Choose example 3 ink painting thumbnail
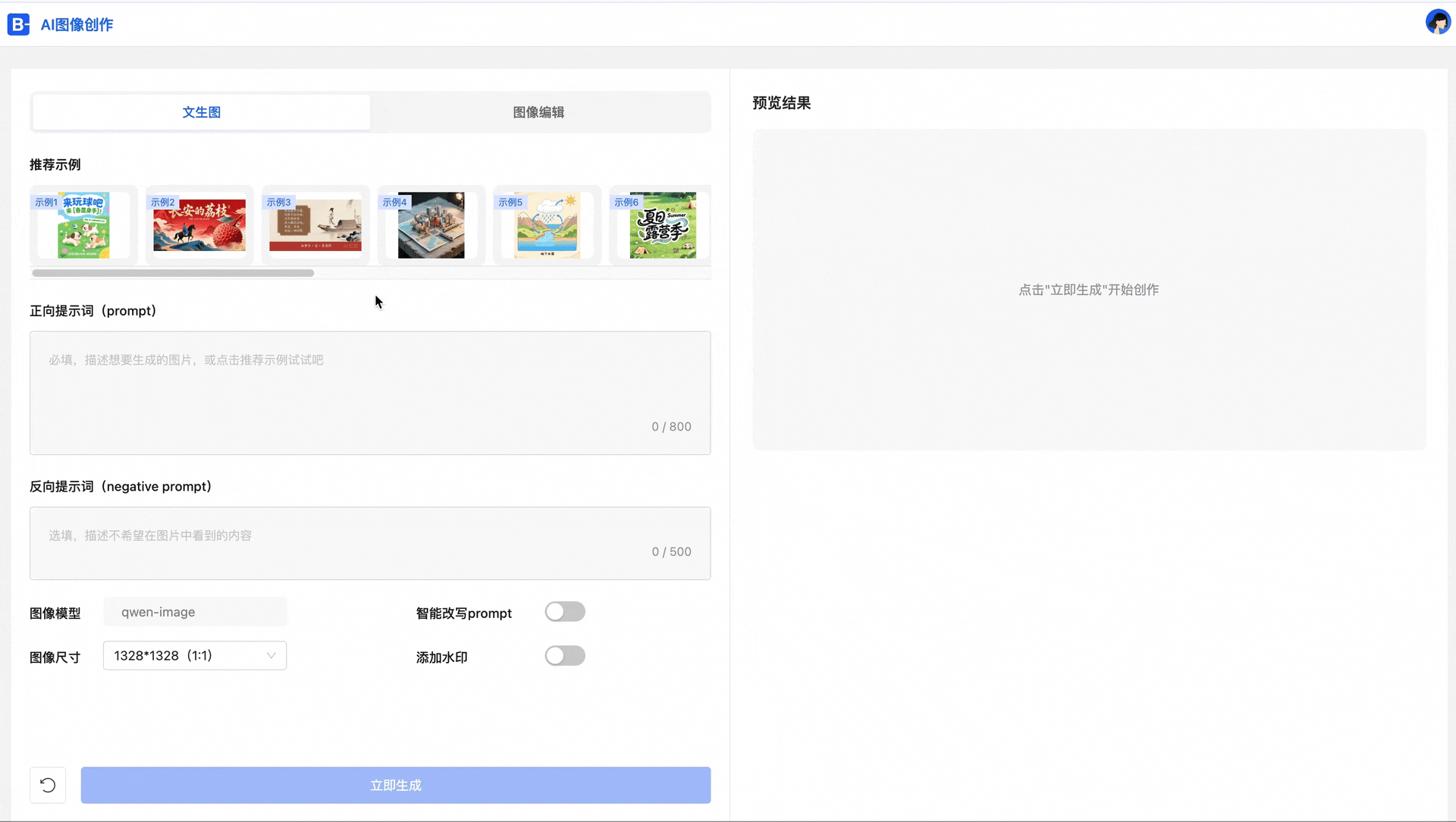Viewport: 1456px width, 822px height. (315, 225)
